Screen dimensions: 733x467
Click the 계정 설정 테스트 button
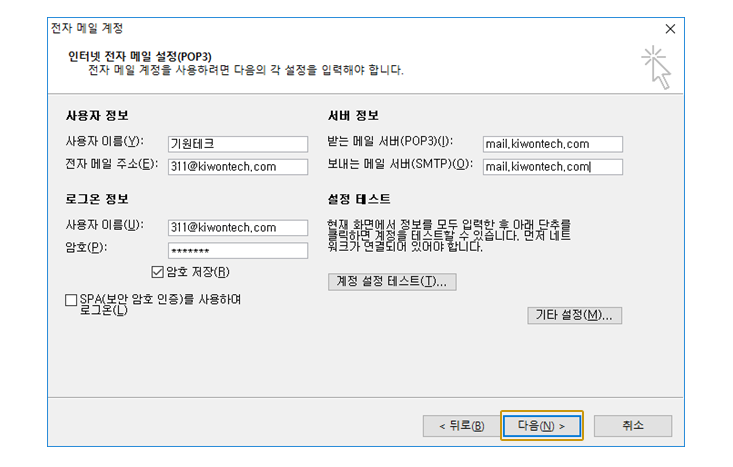[392, 282]
